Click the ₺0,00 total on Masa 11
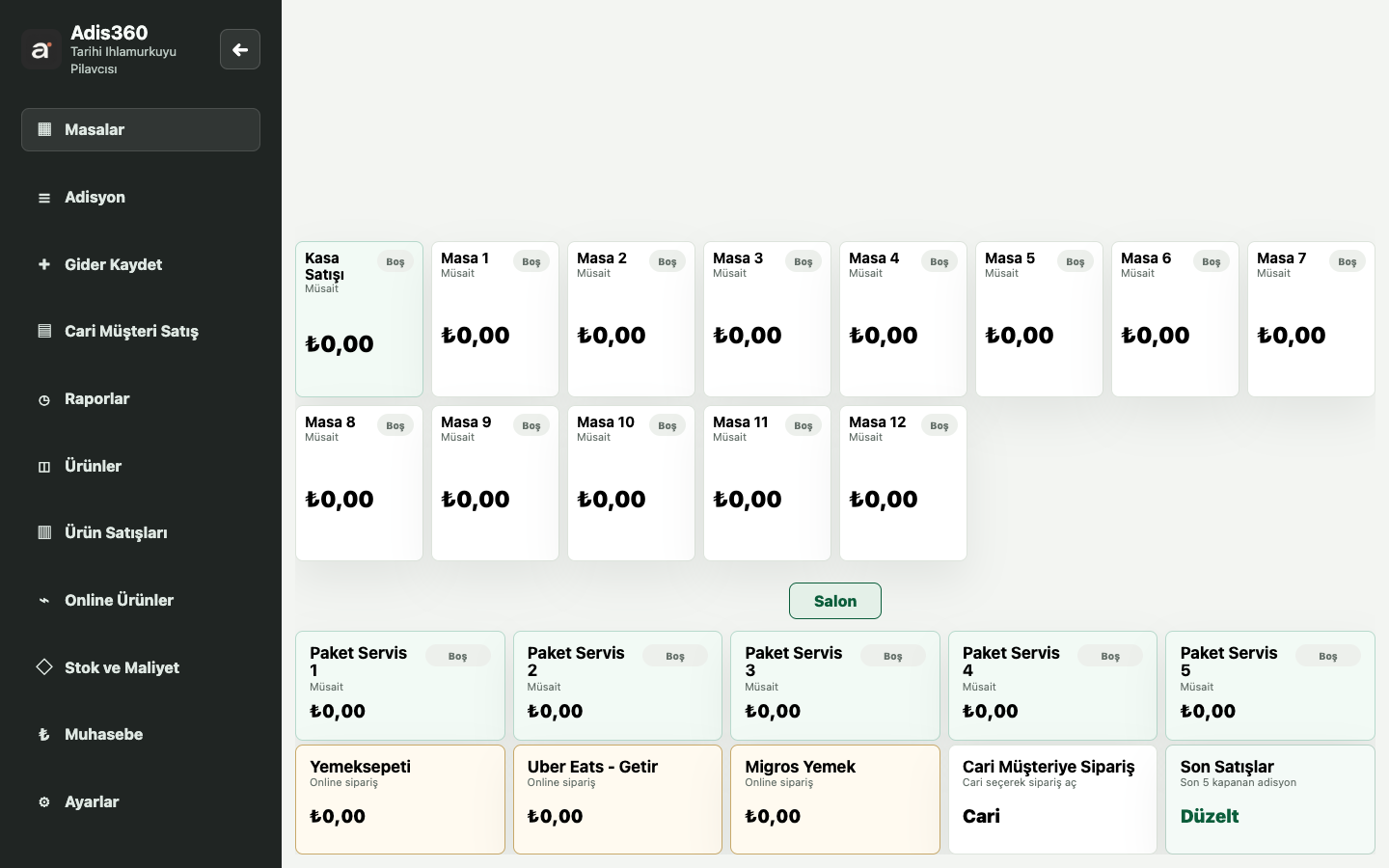 [748, 500]
